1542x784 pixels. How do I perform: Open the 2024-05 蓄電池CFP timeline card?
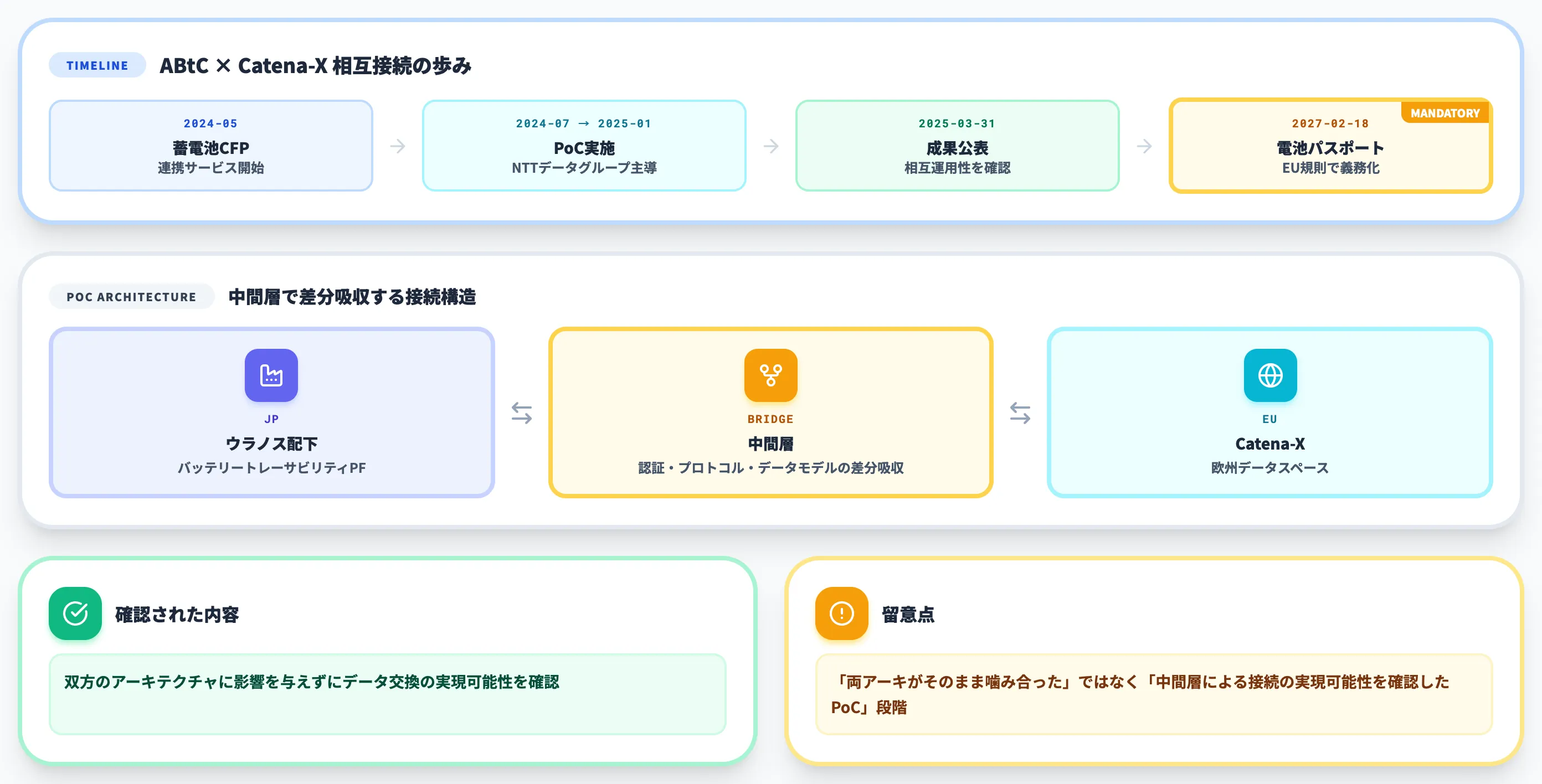tap(210, 146)
